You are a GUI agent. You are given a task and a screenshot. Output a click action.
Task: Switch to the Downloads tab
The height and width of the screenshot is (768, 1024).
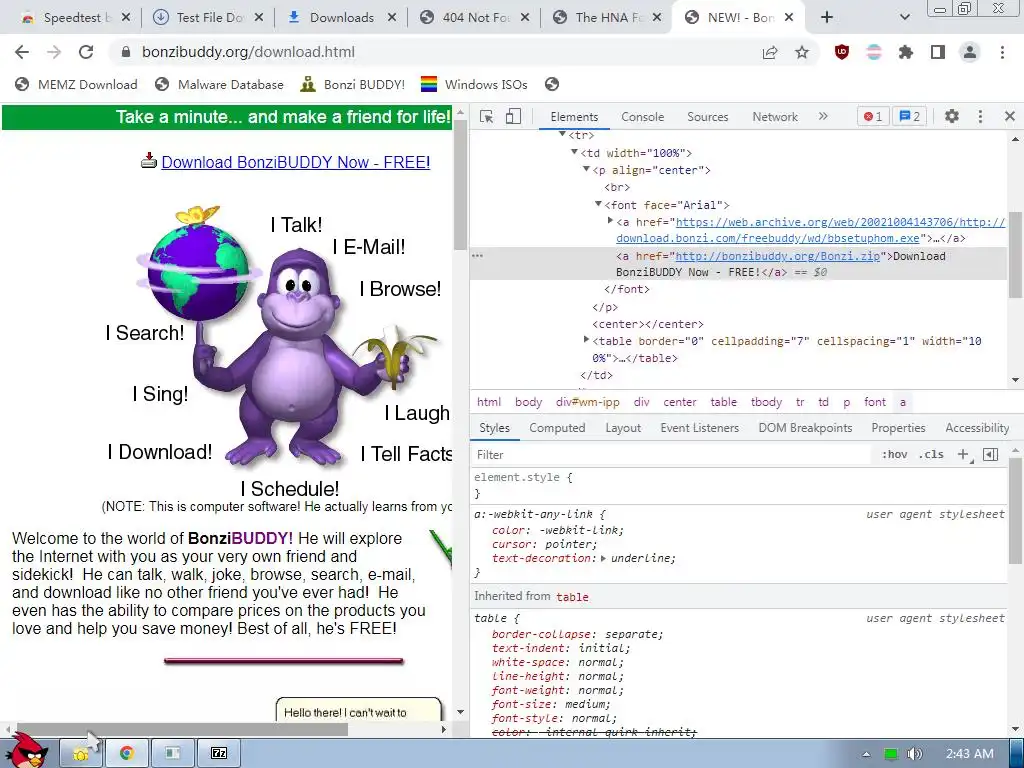tap(340, 18)
